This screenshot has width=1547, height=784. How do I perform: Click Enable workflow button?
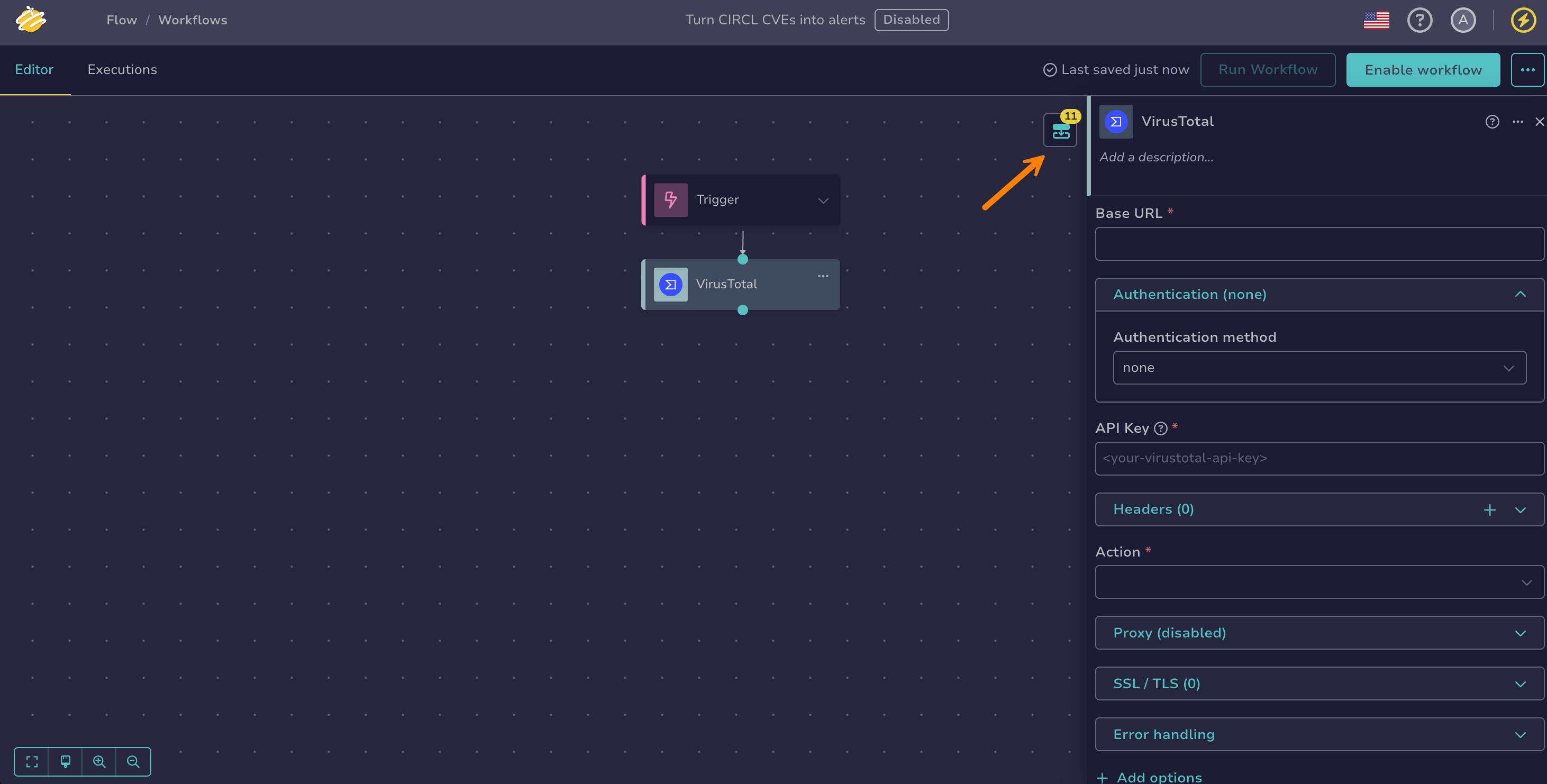coord(1422,70)
